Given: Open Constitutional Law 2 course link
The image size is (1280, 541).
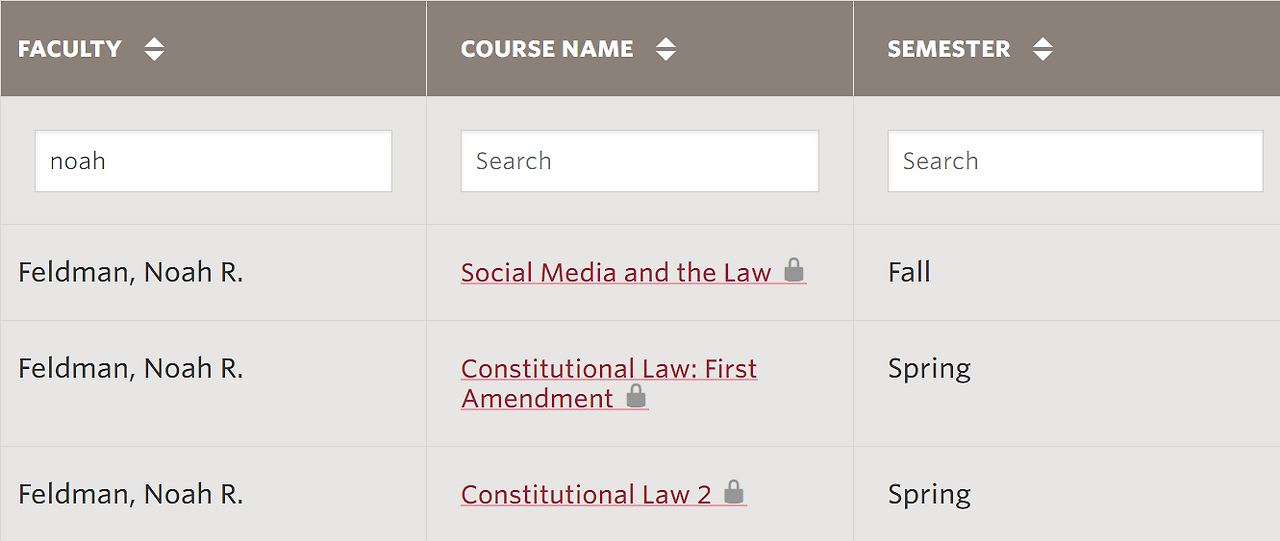Looking at the screenshot, I should (x=586, y=495).
